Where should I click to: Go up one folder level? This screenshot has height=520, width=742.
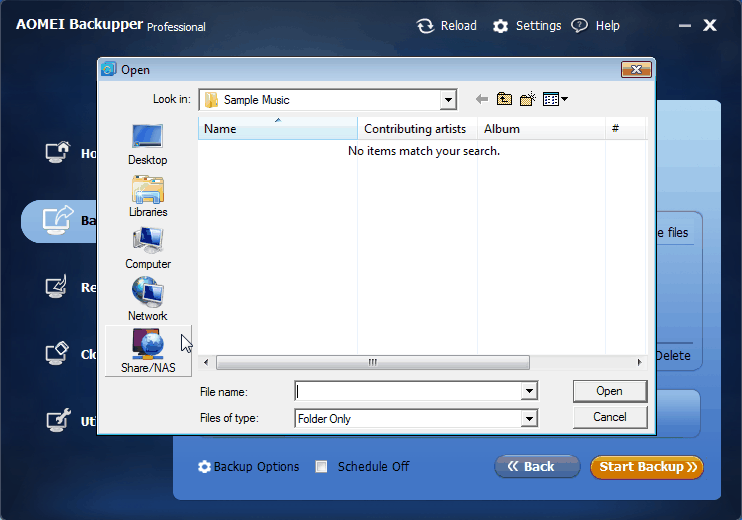tap(504, 99)
